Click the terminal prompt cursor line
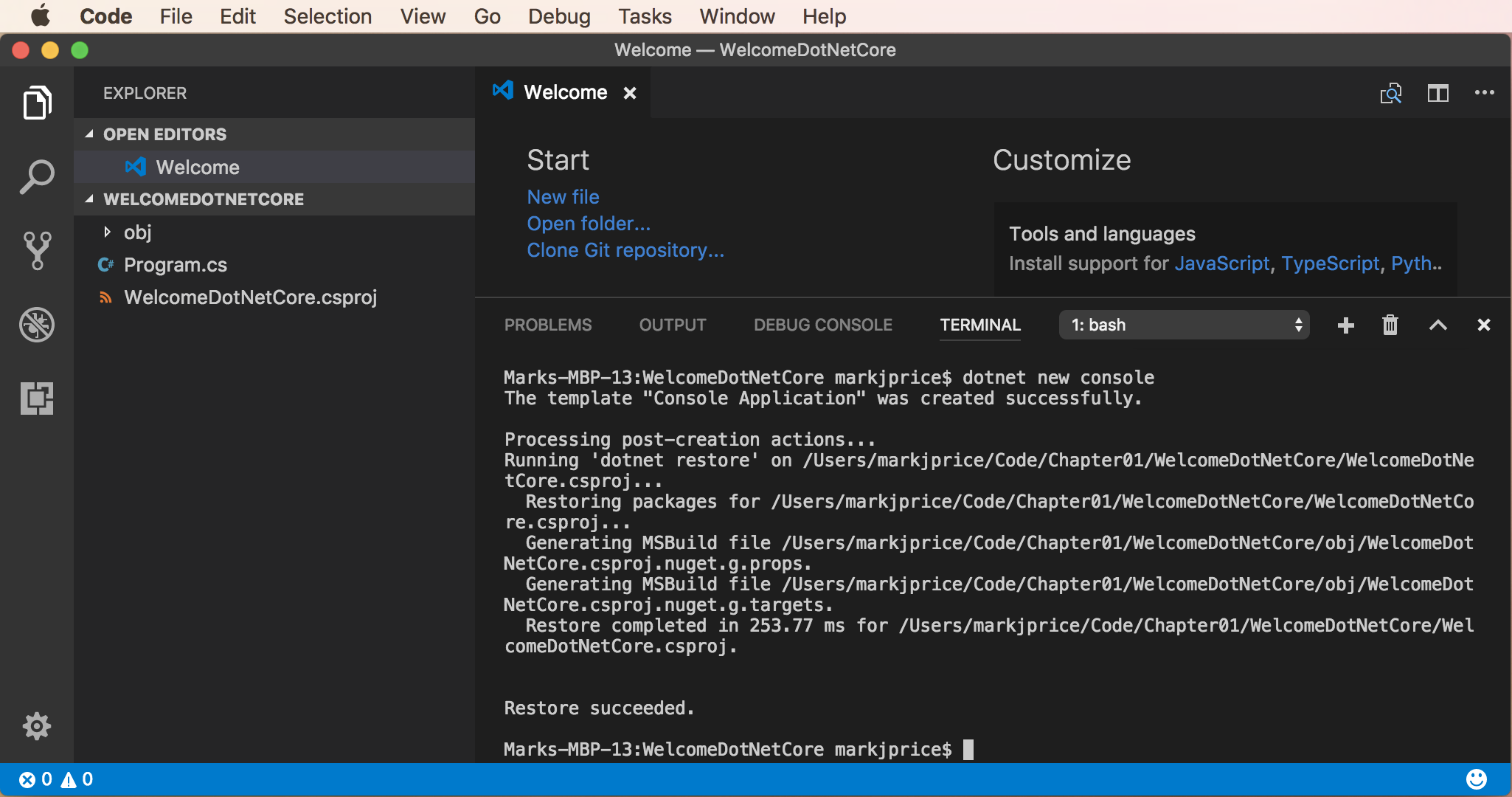This screenshot has height=797, width=1512. click(x=738, y=750)
